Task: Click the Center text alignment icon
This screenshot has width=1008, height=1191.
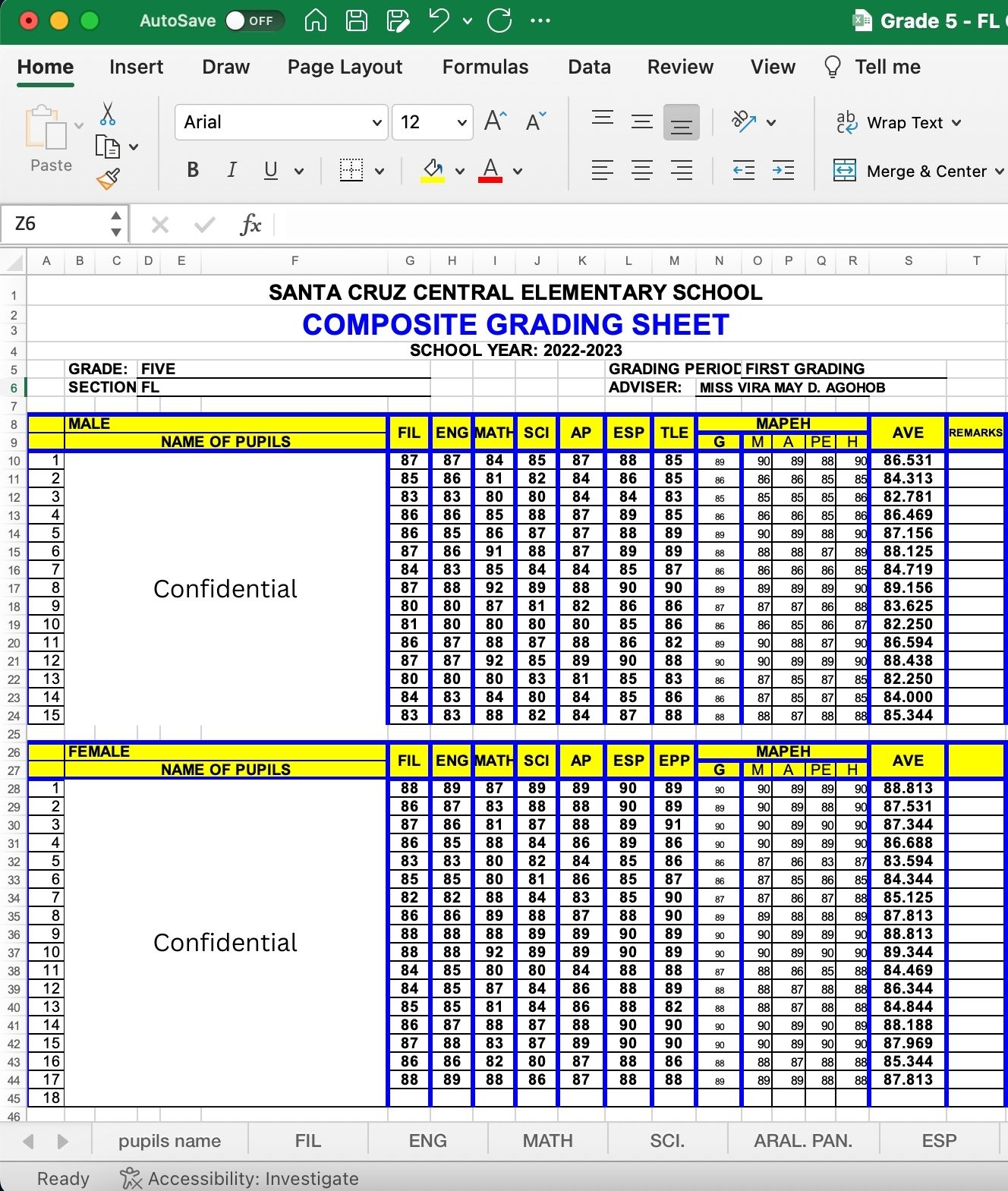Action: 642,170
